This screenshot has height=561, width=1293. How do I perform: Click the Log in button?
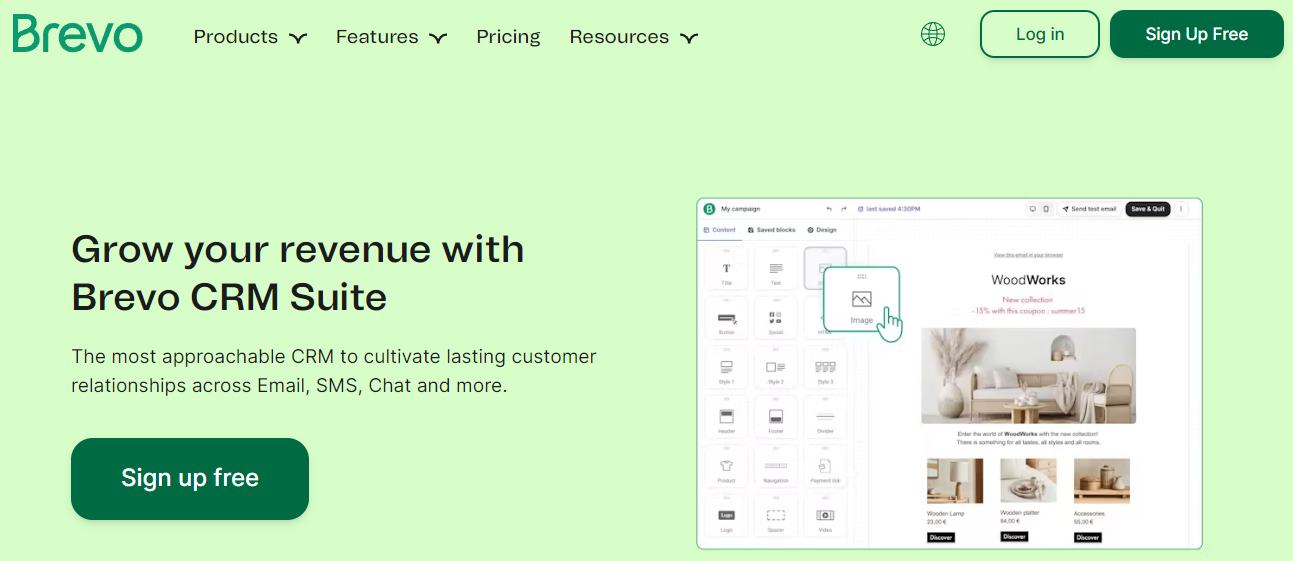(x=1040, y=34)
